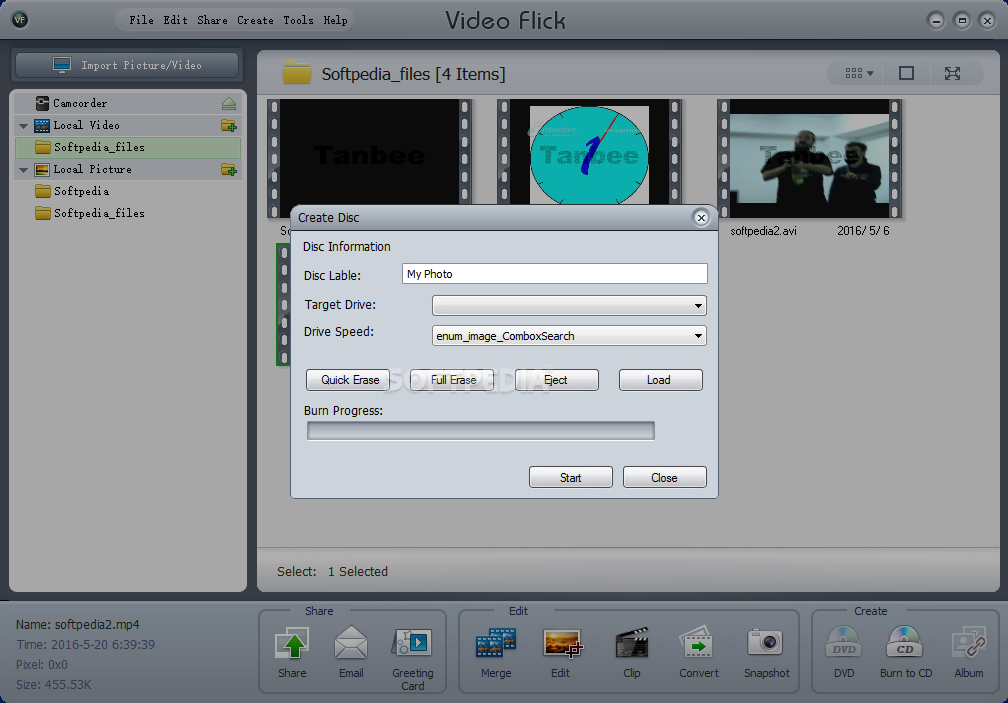Click the Load button
This screenshot has width=1008, height=703.
pyautogui.click(x=661, y=380)
